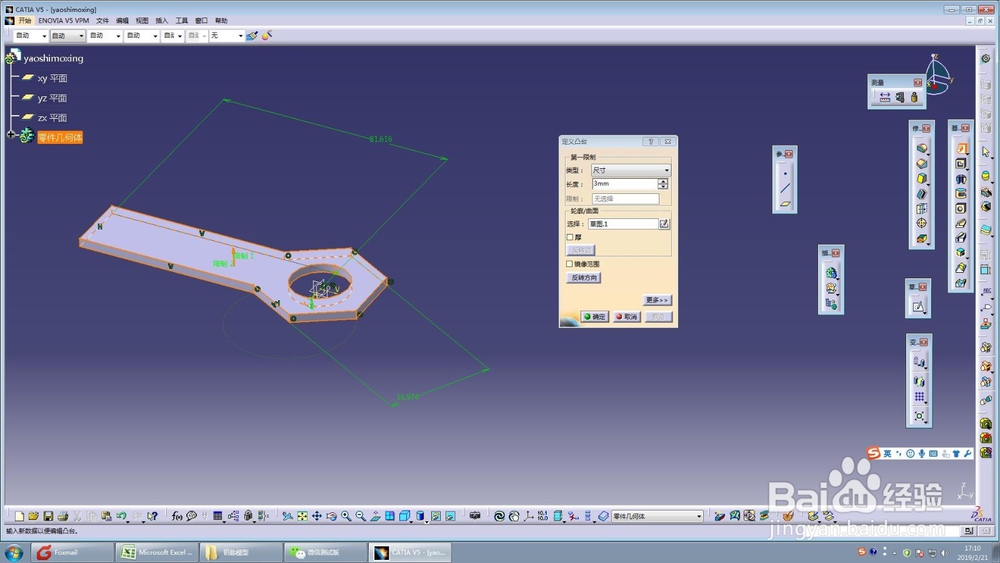Image resolution: width=1000 pixels, height=563 pixels.
Task: Click the multi-view window icon
Action: 390,516
